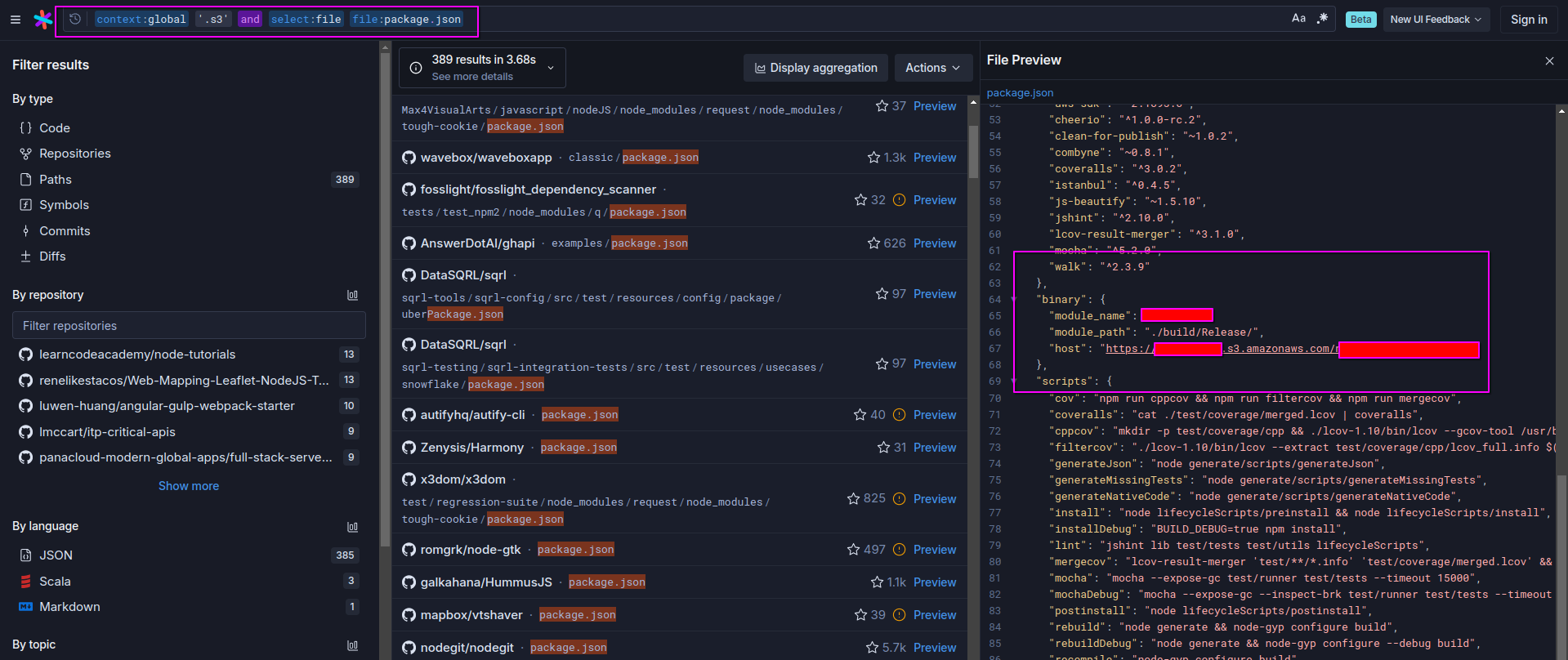Viewport: 1568px width, 660px height.
Task: Select learncodeacademy/node-tutorials repository filter
Action: [189, 355]
